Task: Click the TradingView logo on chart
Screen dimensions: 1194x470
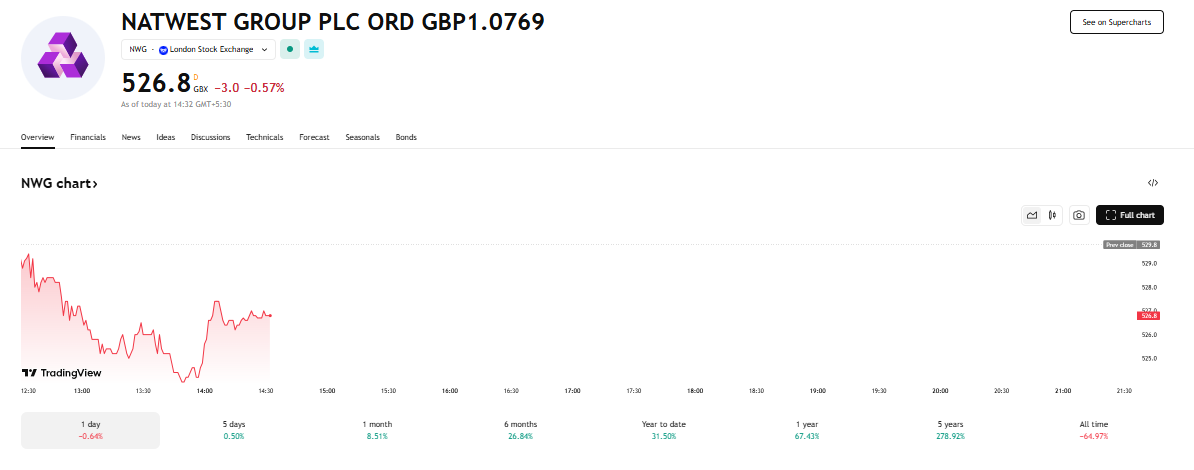Action: click(x=62, y=372)
